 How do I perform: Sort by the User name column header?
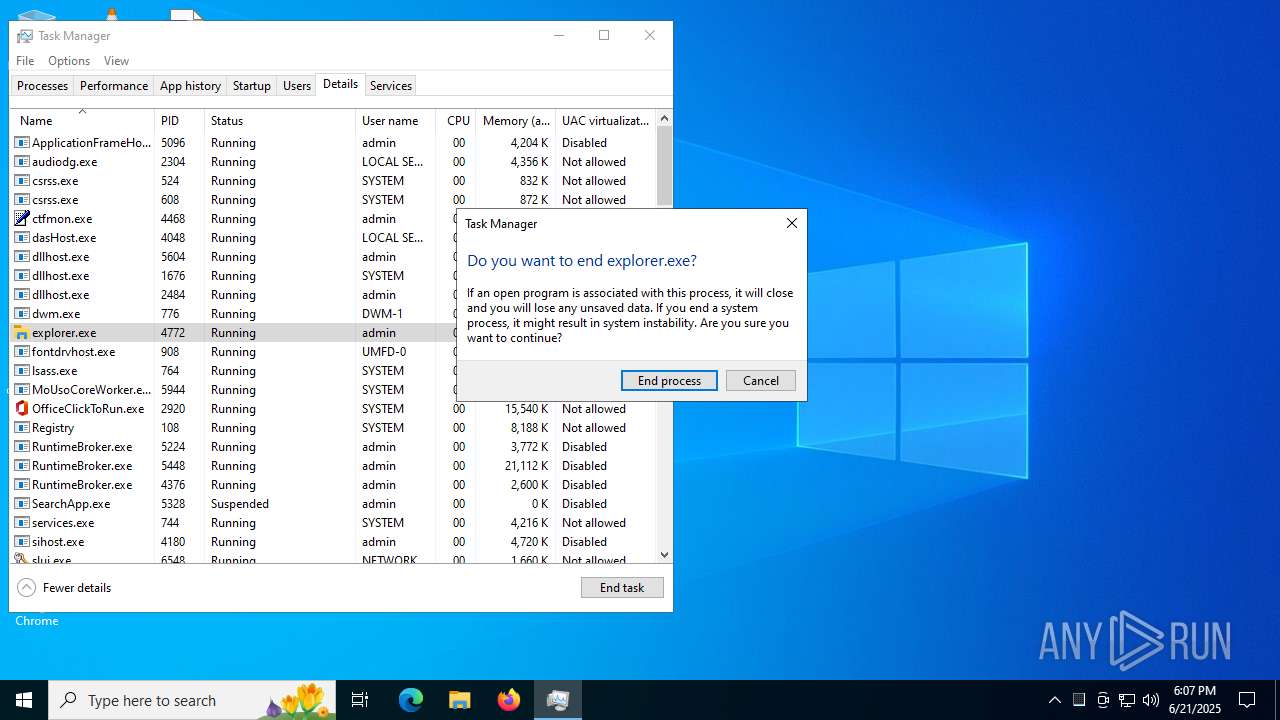396,121
